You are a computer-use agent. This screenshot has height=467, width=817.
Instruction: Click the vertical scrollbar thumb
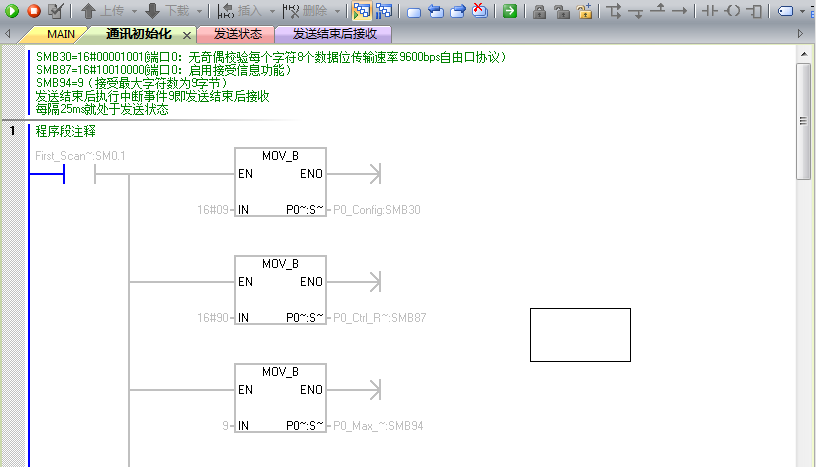click(803, 121)
